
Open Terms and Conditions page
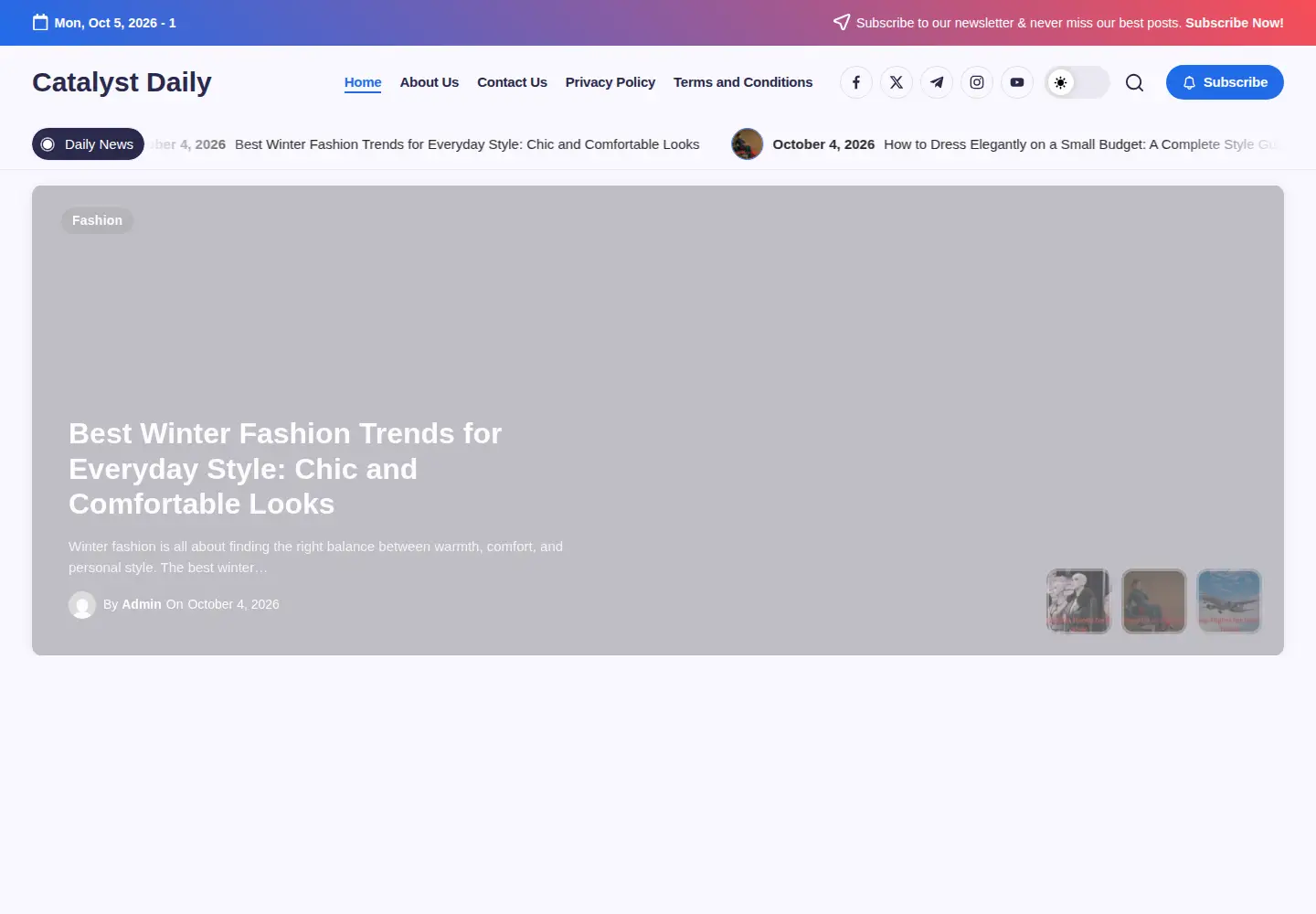pyautogui.click(x=743, y=82)
